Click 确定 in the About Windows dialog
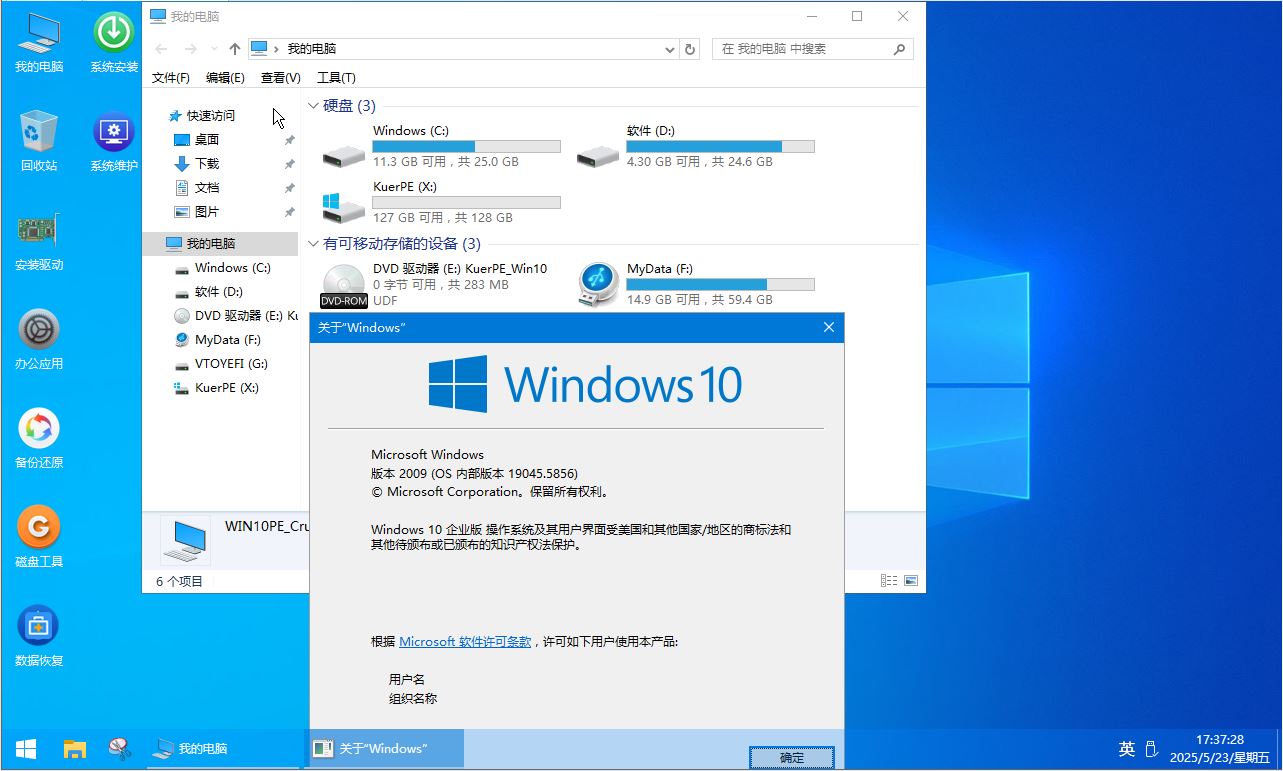 792,758
